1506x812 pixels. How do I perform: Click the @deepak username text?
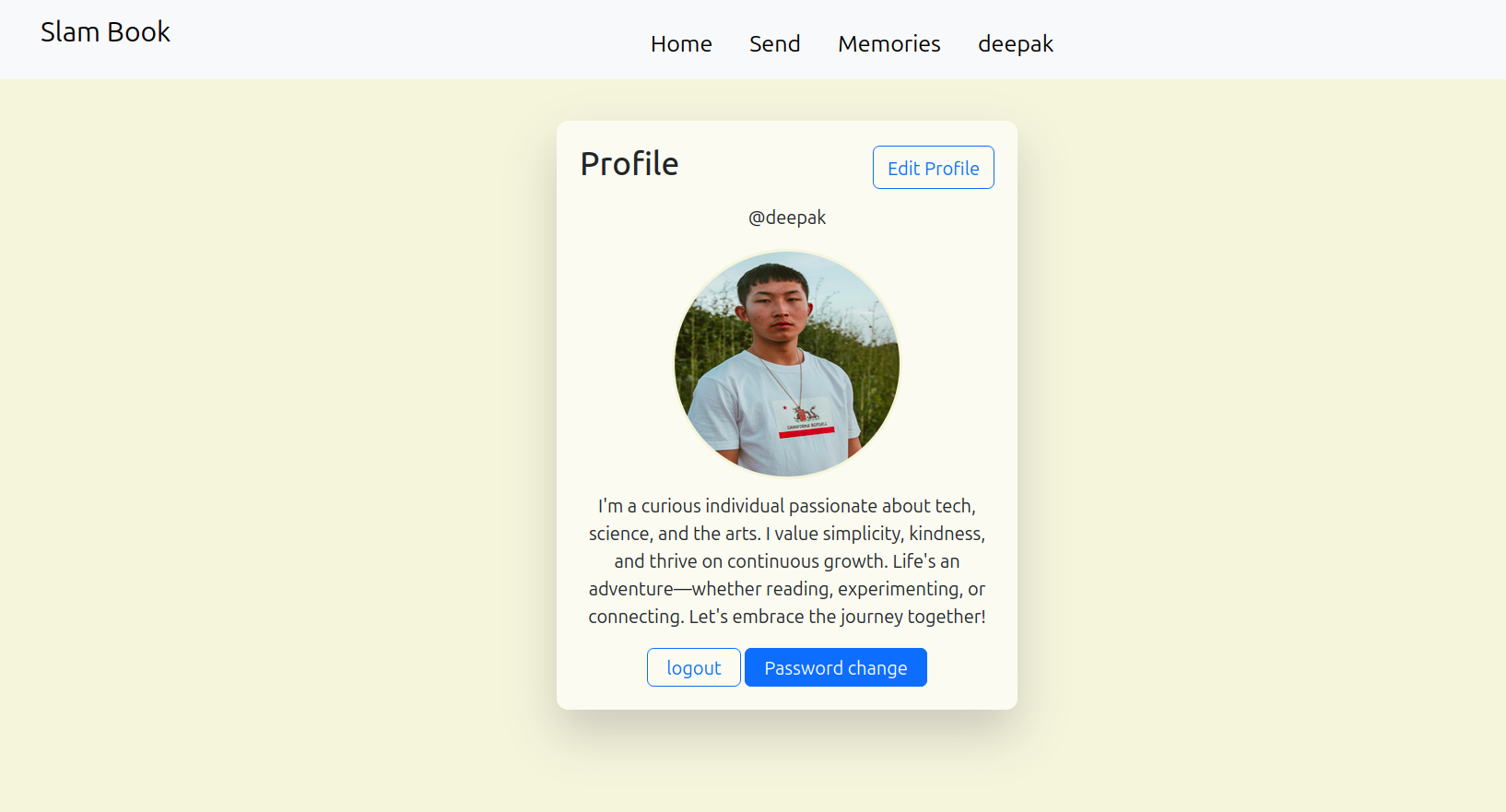[x=787, y=218]
